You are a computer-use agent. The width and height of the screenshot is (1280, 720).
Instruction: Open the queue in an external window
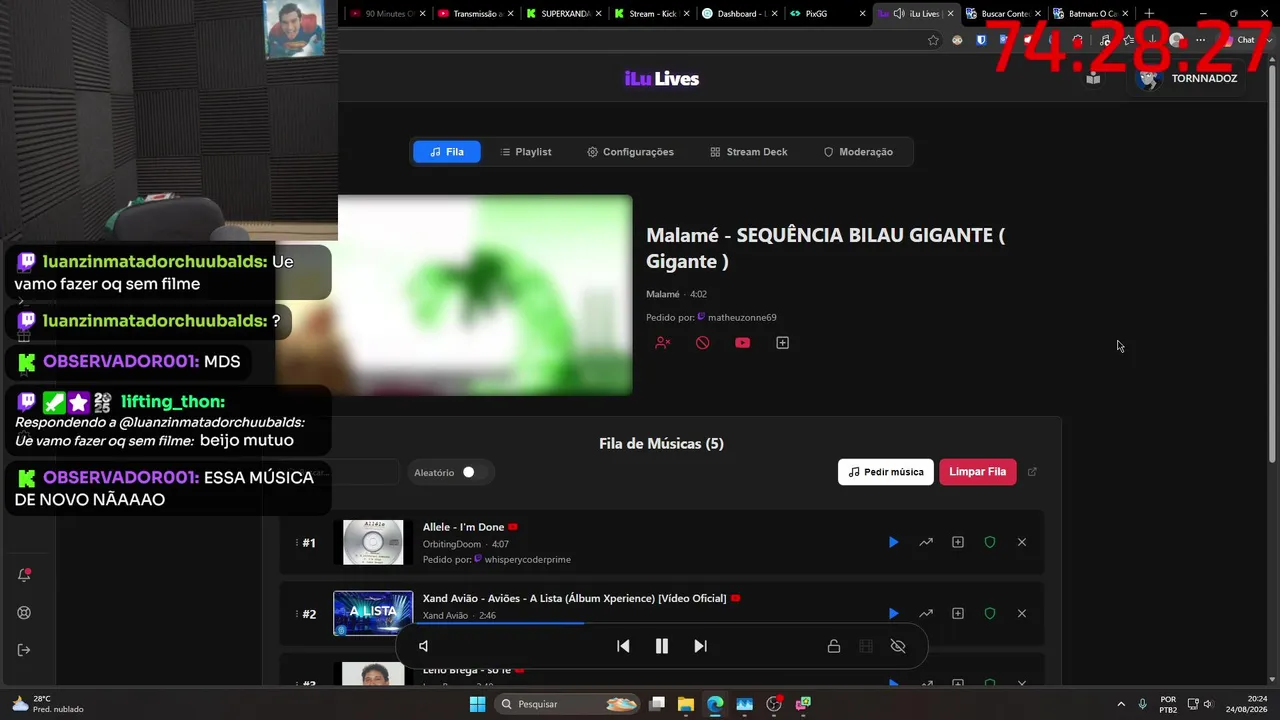pyautogui.click(x=1033, y=472)
